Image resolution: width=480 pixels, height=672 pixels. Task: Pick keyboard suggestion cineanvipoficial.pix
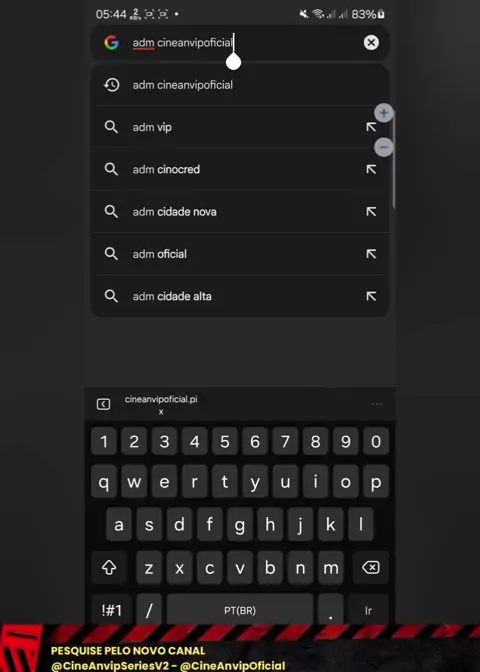(x=161, y=405)
